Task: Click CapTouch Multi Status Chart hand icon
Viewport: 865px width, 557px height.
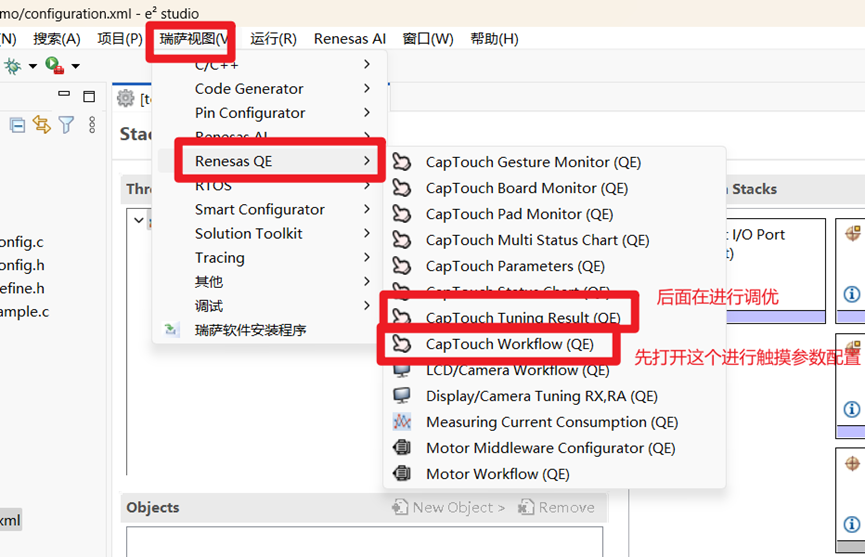Action: coord(402,240)
